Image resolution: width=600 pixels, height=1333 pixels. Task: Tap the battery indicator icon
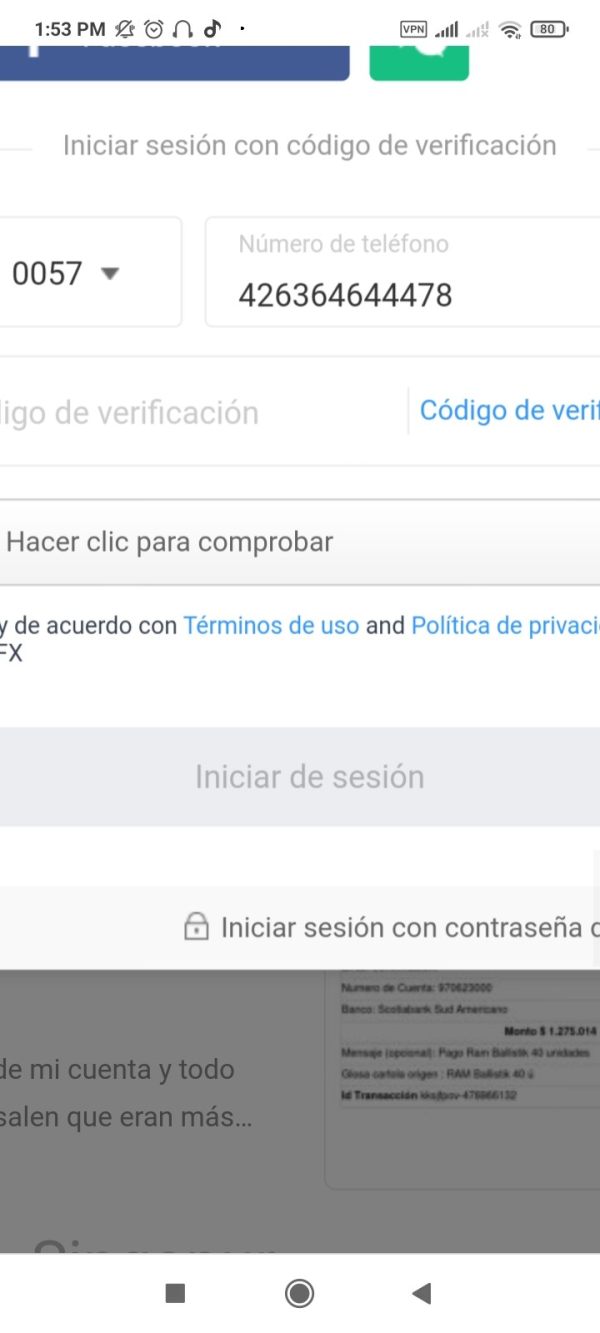coord(549,29)
